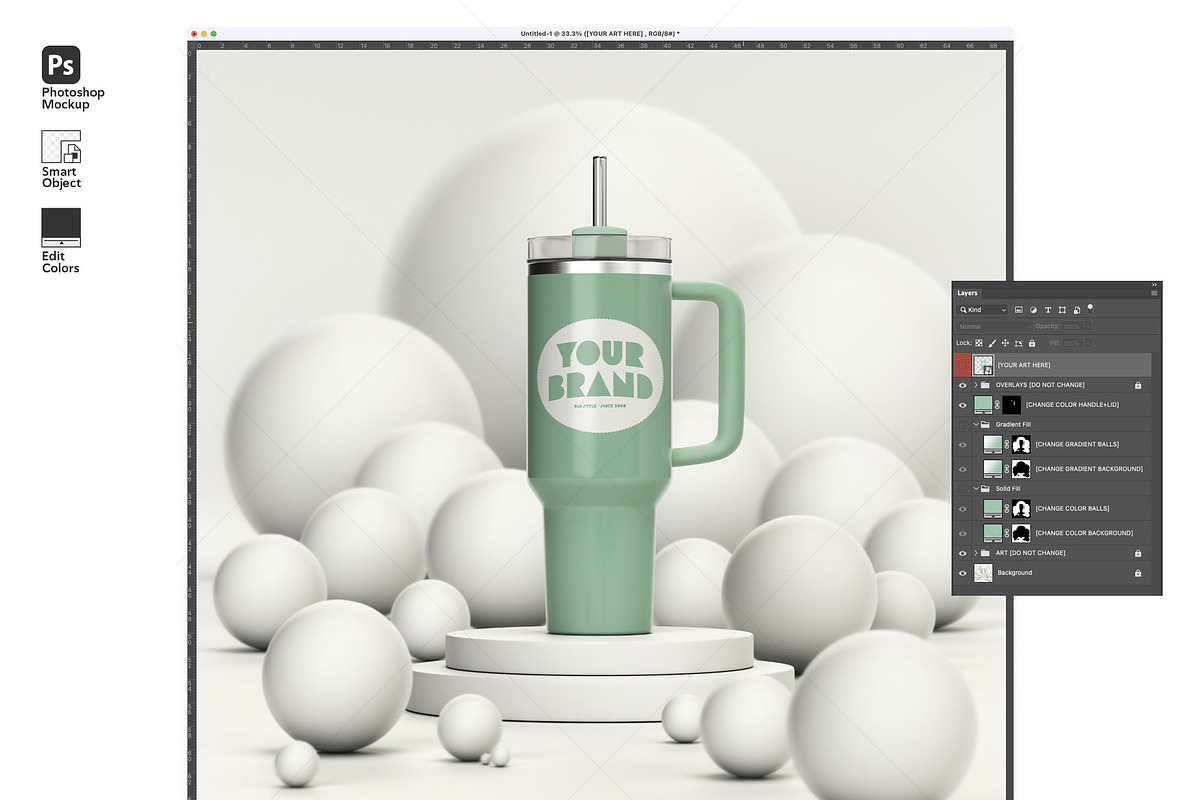Click the lock image pixels brush icon

[992, 343]
